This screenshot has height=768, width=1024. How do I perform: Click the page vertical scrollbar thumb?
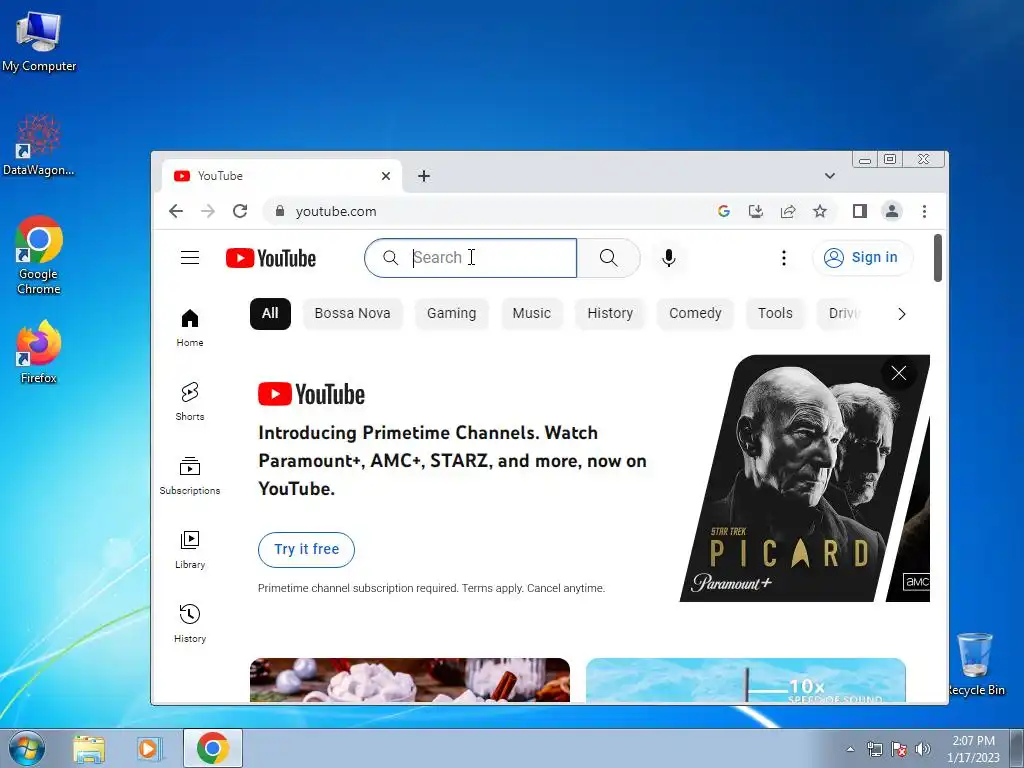(938, 258)
